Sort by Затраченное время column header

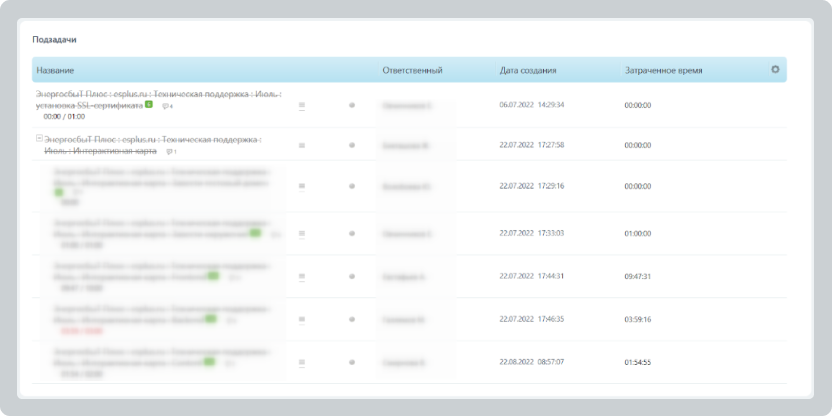663,71
